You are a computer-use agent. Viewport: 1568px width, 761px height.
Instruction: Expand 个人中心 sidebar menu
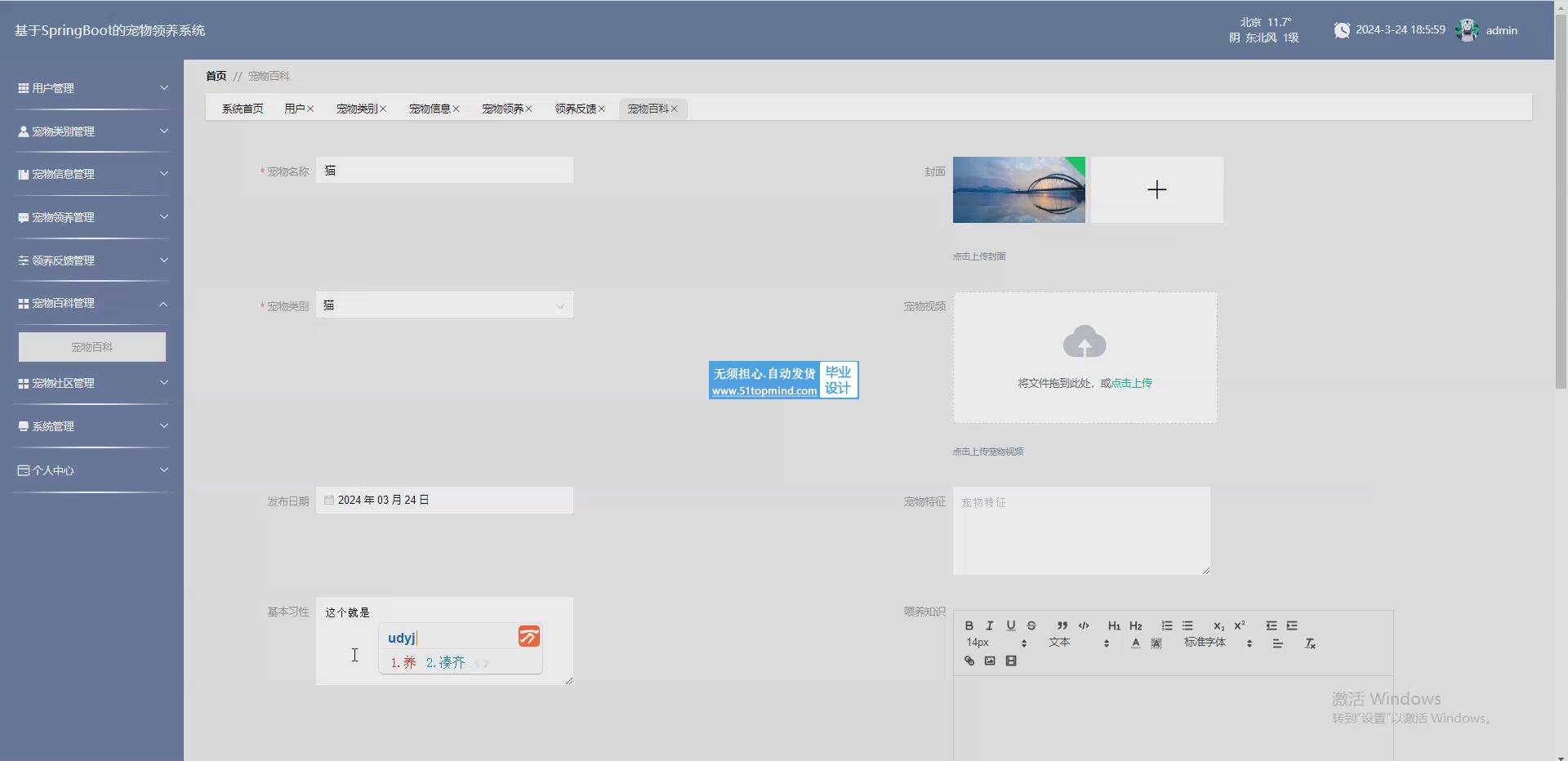coord(92,470)
